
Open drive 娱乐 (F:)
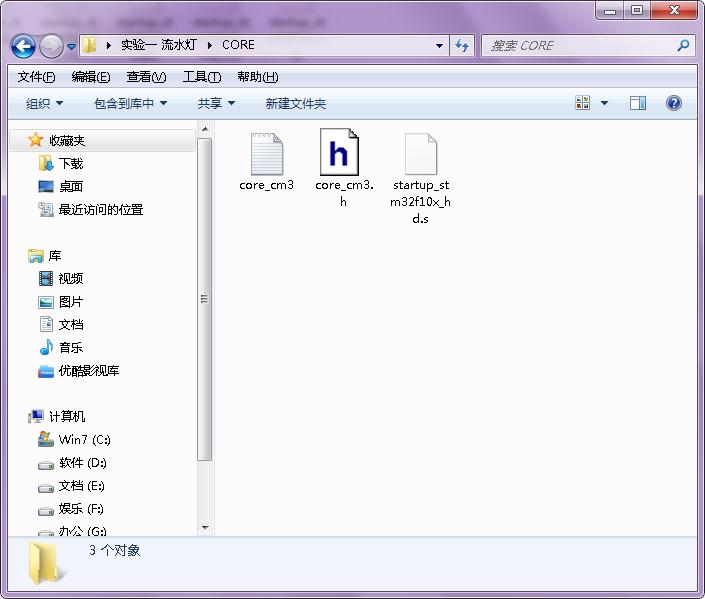pyautogui.click(x=81, y=509)
